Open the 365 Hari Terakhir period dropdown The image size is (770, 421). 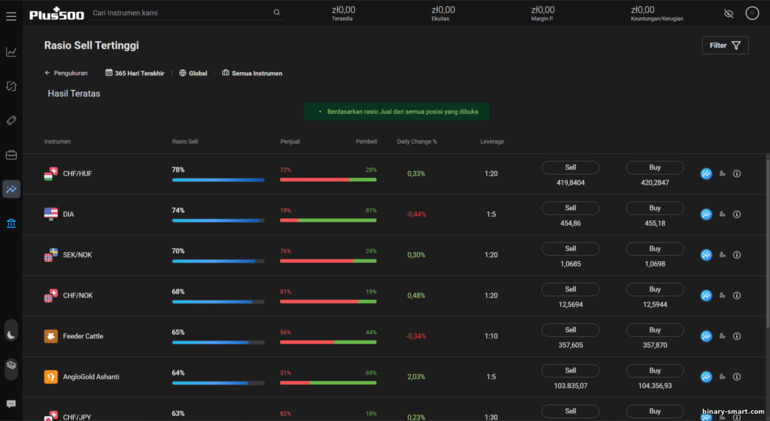click(134, 73)
